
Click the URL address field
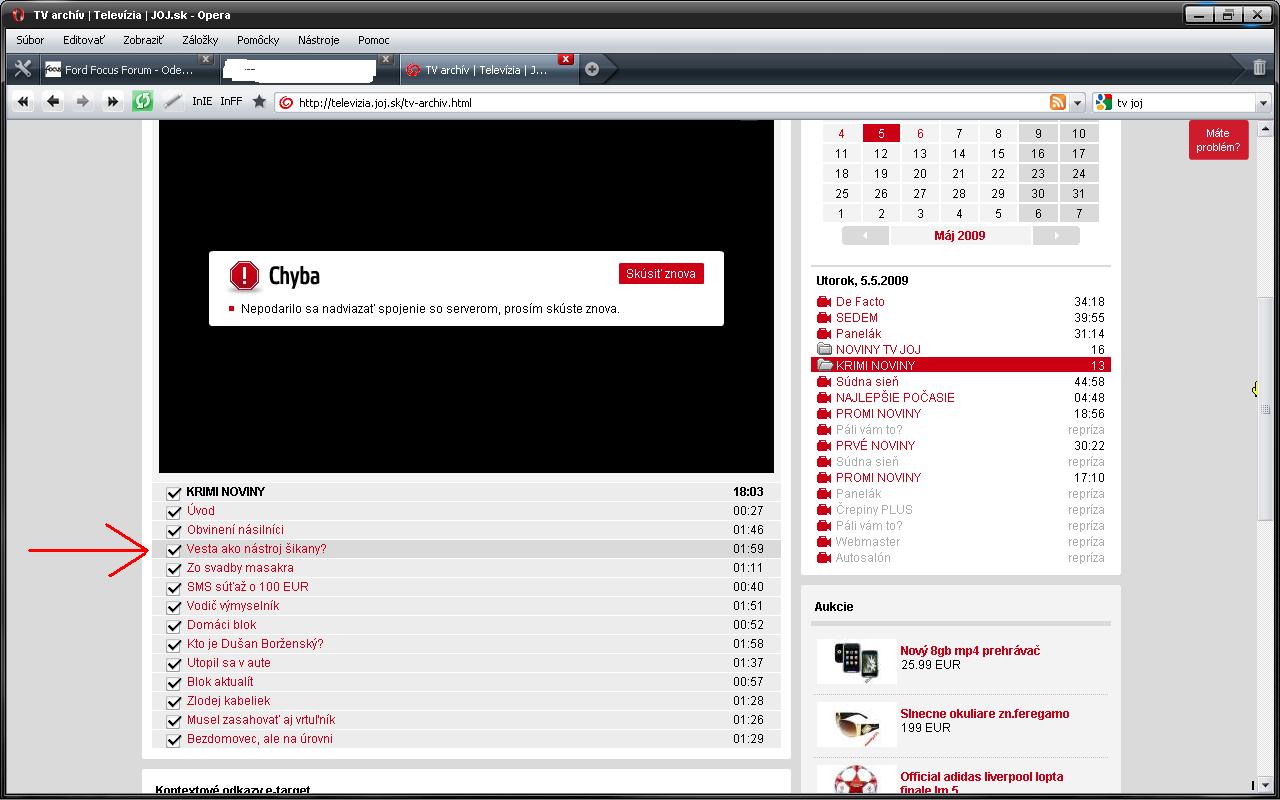click(x=660, y=102)
